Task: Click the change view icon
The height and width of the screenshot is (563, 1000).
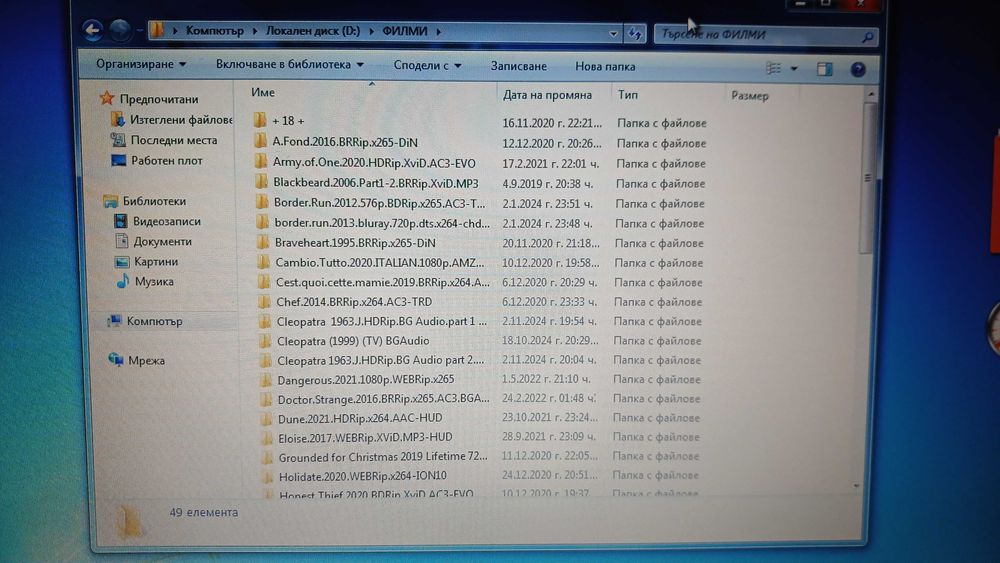Action: click(773, 68)
